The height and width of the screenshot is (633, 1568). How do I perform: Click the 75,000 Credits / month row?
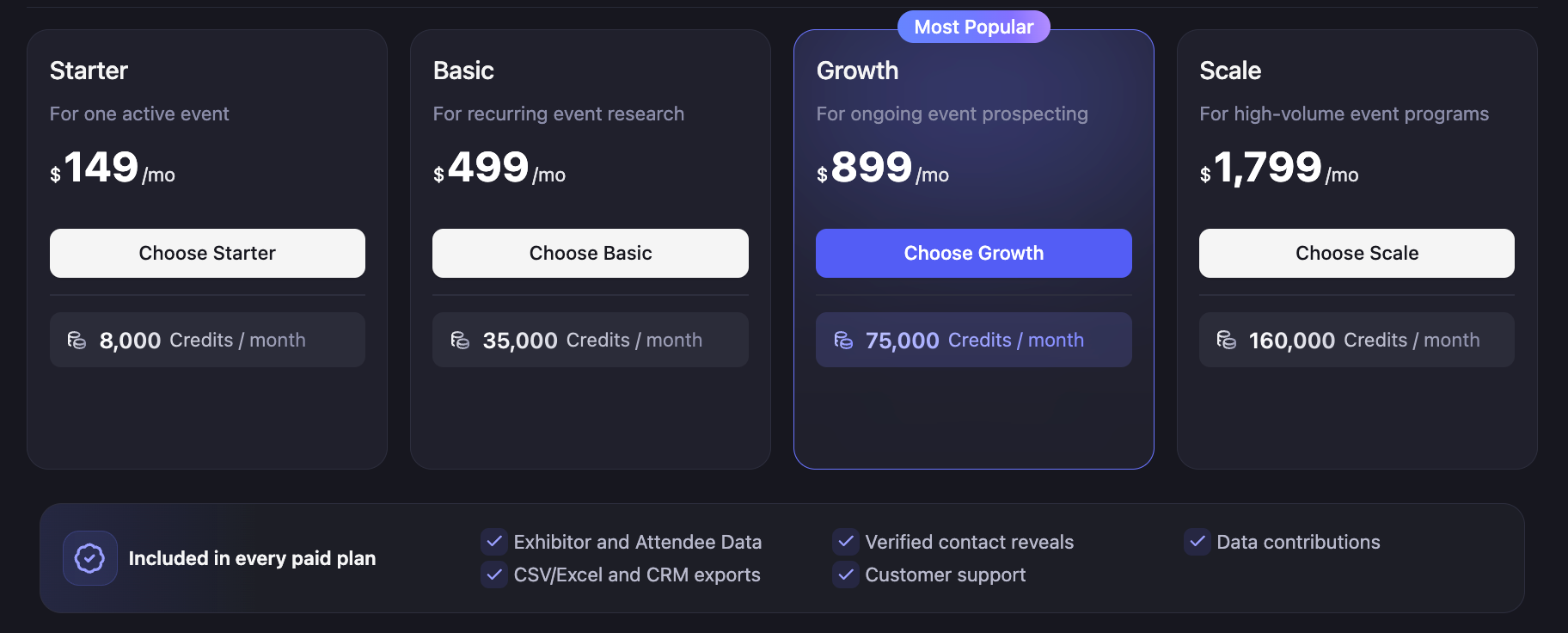point(974,340)
